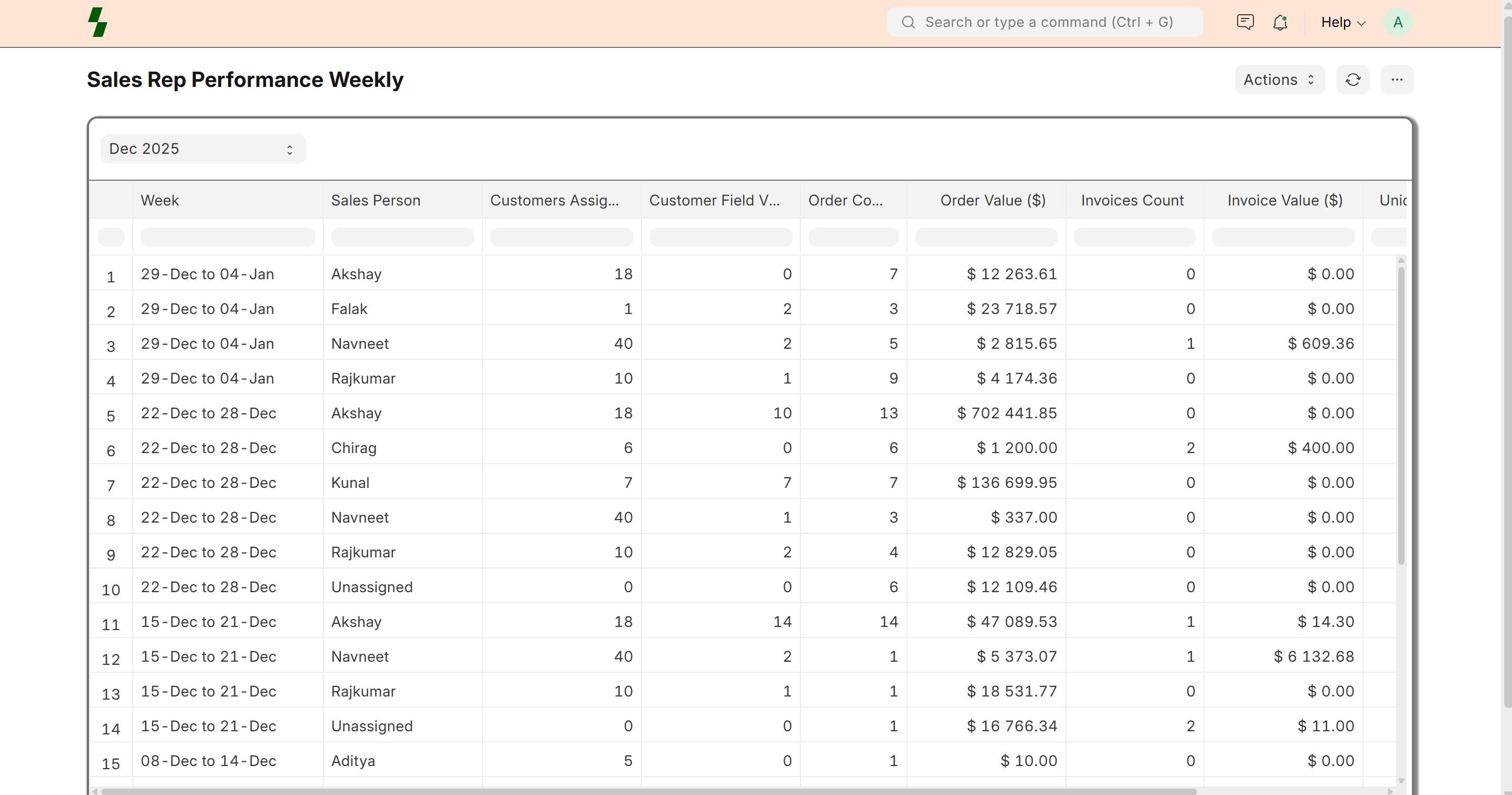Click the green app logo icon
This screenshot has height=795, width=1512.
pos(97,22)
